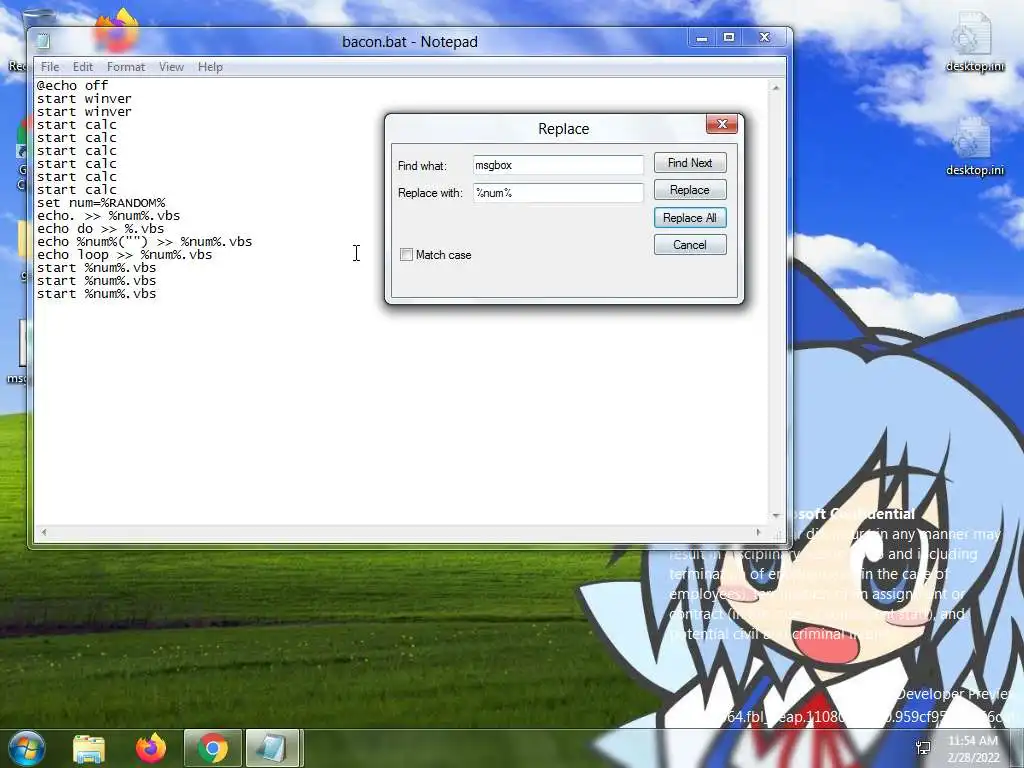
Task: Open the Format menu
Action: point(125,67)
